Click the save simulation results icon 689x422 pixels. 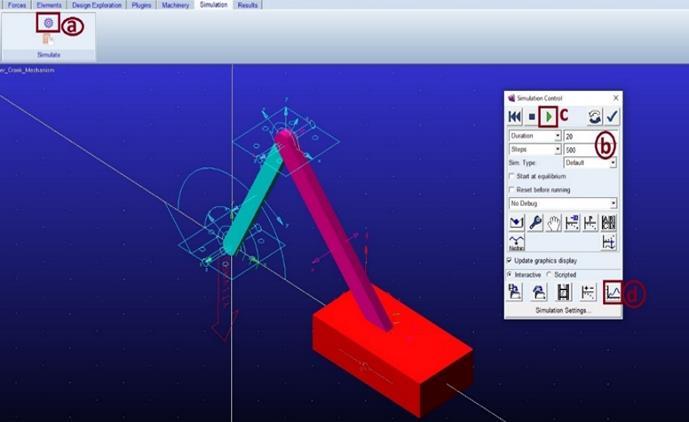coord(515,292)
